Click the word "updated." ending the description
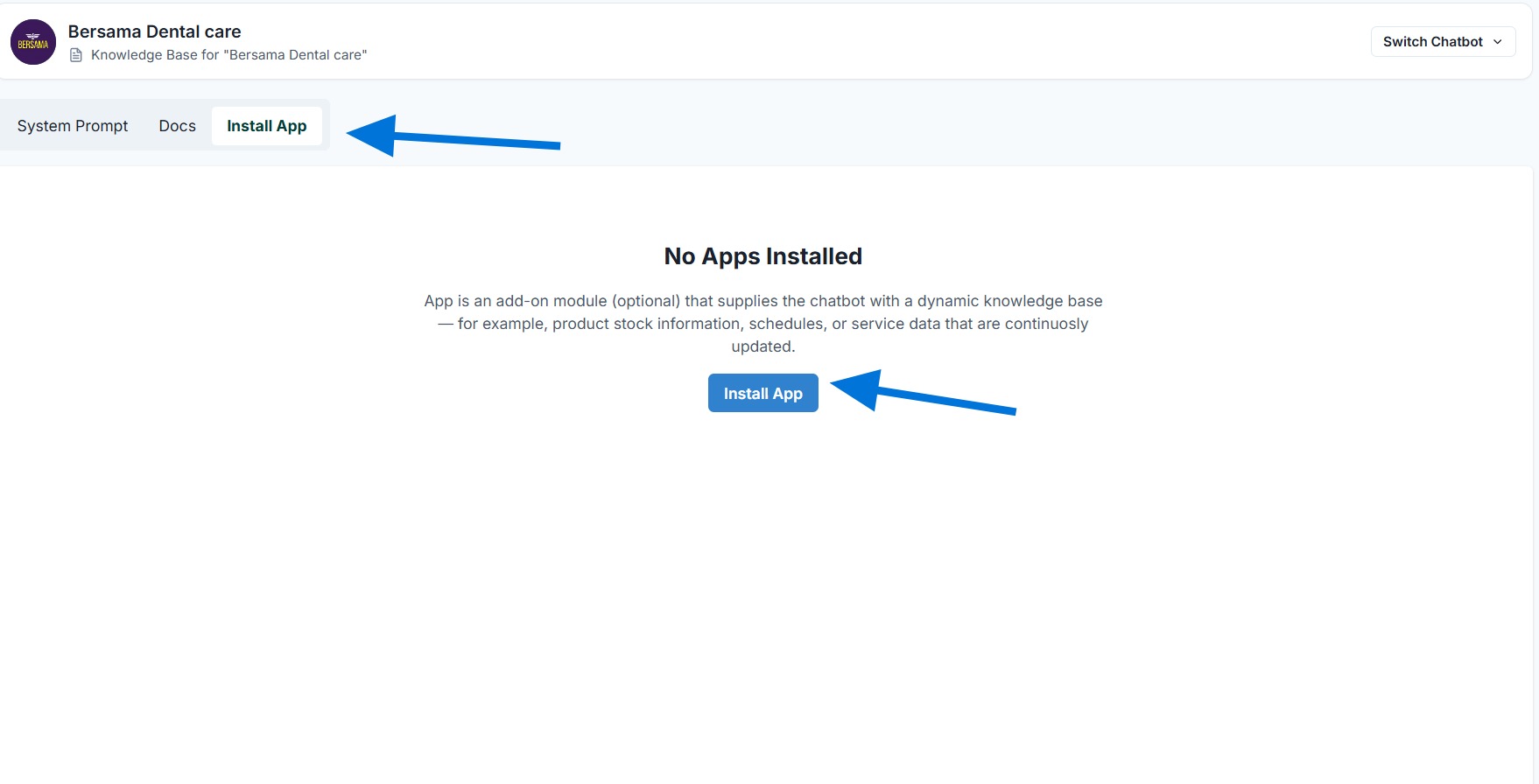Viewport: 1539px width, 784px height. click(762, 346)
